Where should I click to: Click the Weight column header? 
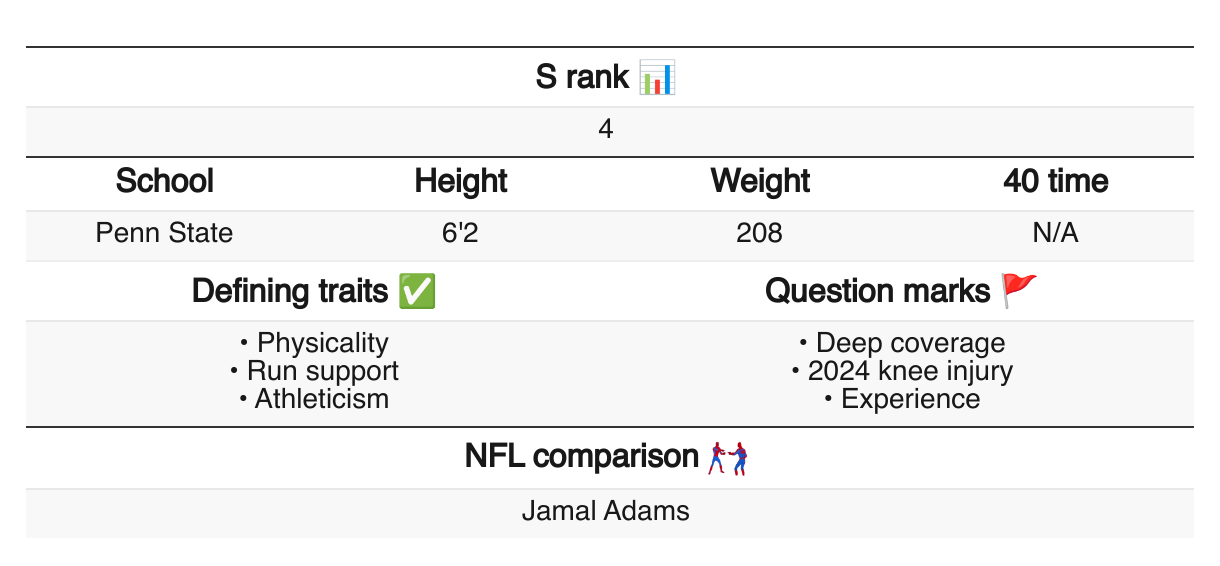(x=760, y=181)
